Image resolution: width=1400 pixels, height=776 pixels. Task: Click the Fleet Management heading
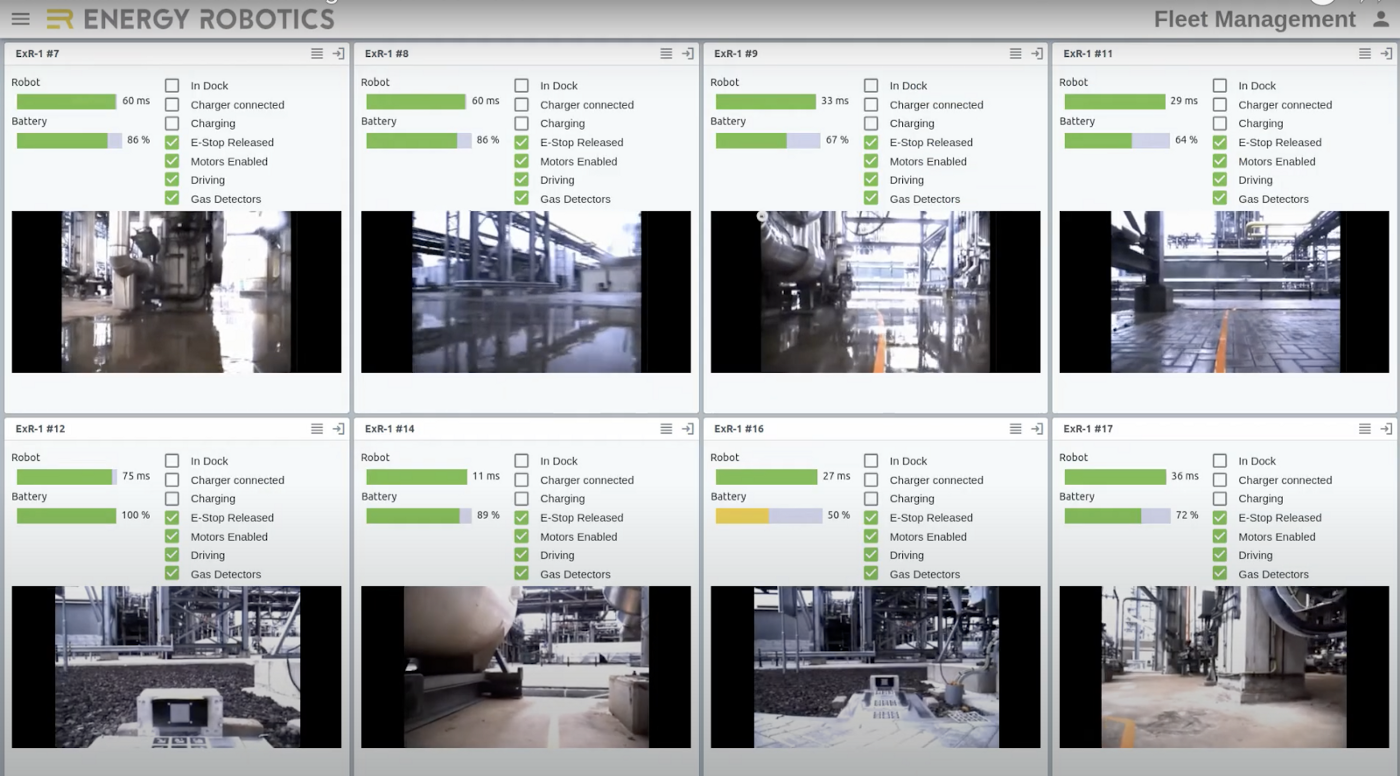1255,19
